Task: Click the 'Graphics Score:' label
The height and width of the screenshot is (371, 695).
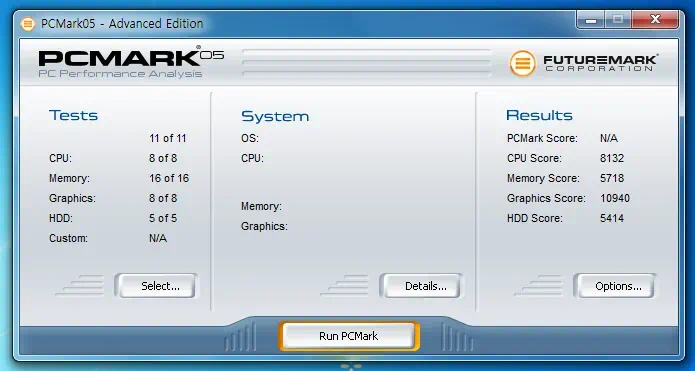Action: pyautogui.click(x=546, y=198)
